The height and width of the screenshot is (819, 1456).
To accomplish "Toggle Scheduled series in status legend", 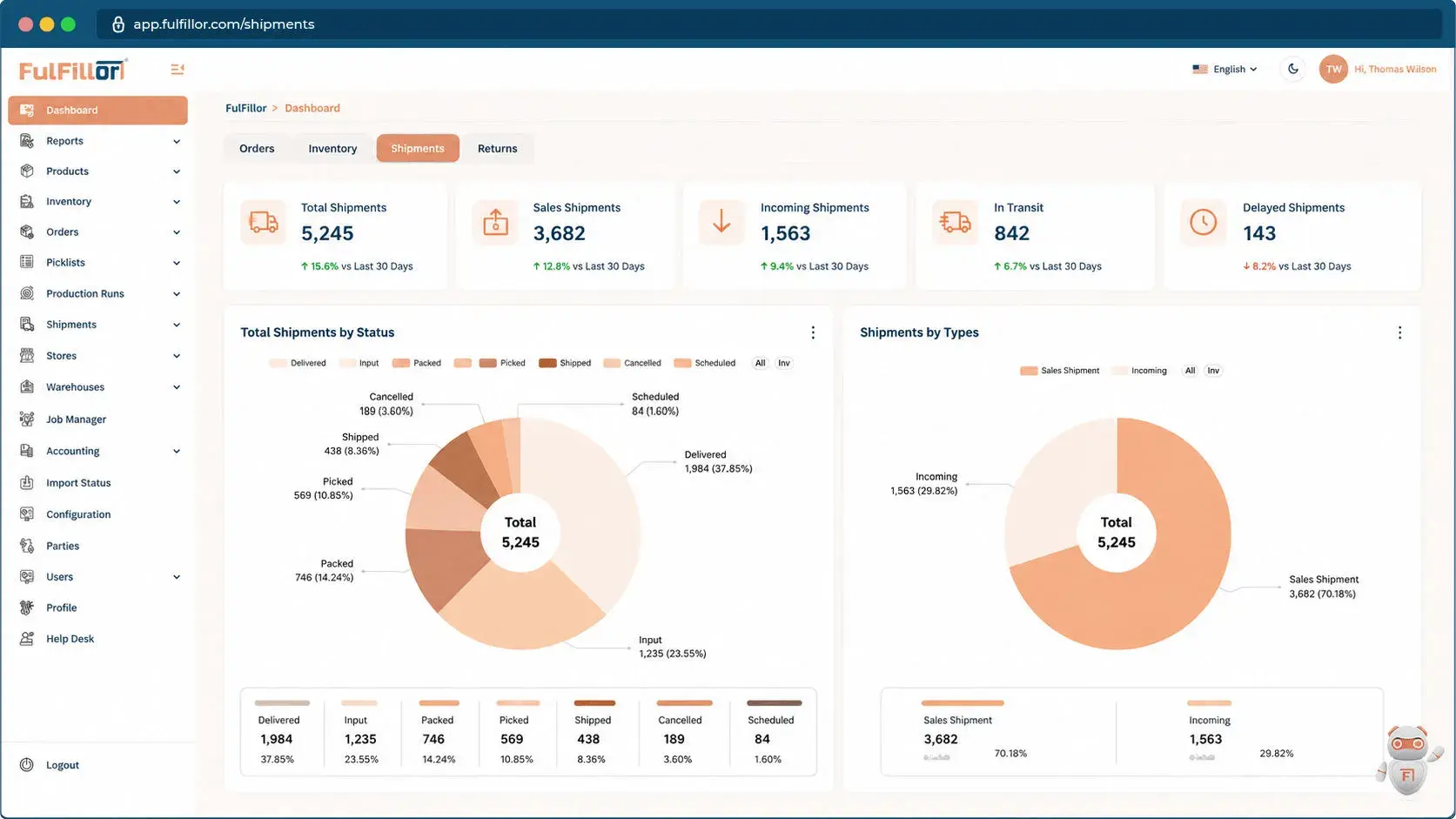I will [705, 363].
